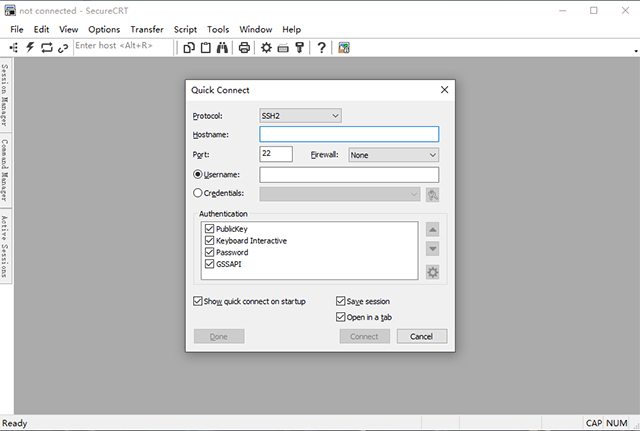Click the Help question mark icon

point(321,47)
